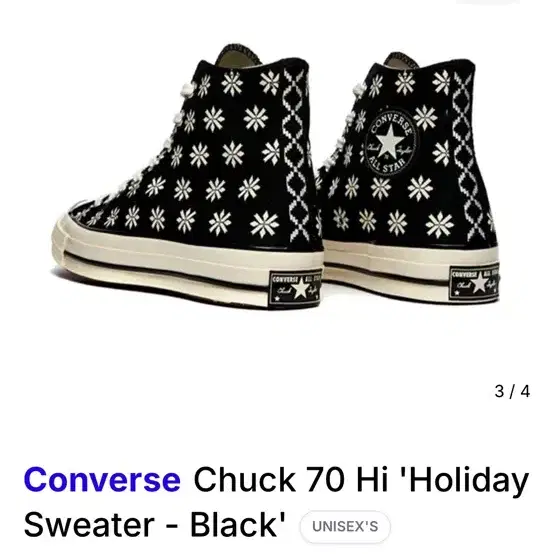554x554 pixels.
Task: Click the product title text 'Chuck 70 Hi'
Action: point(290,480)
